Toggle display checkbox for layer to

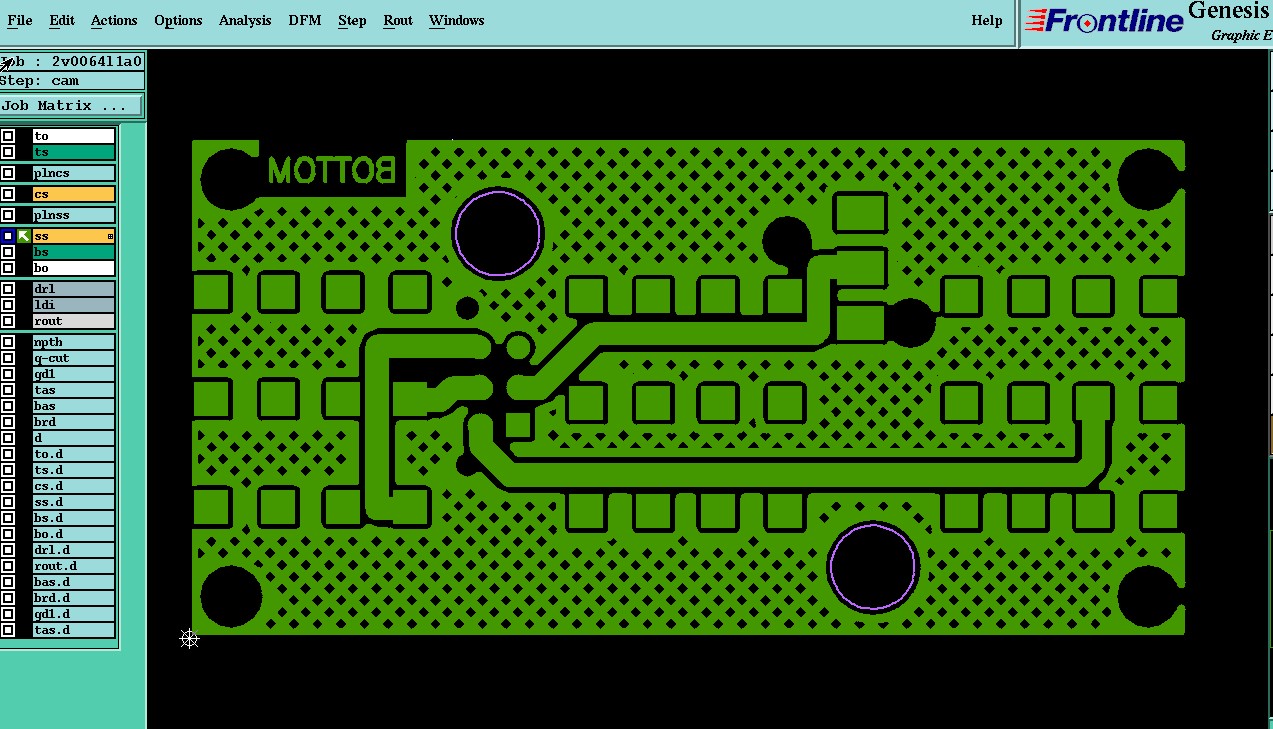[8, 136]
